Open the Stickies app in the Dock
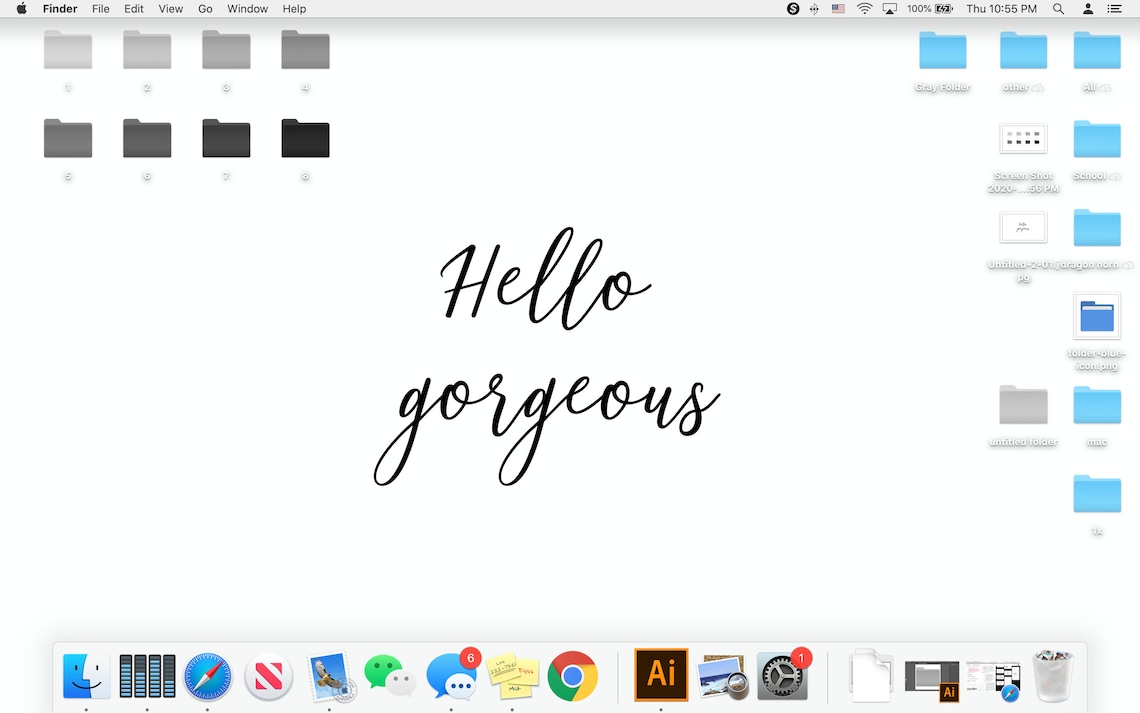This screenshot has height=713, width=1140. click(512, 675)
